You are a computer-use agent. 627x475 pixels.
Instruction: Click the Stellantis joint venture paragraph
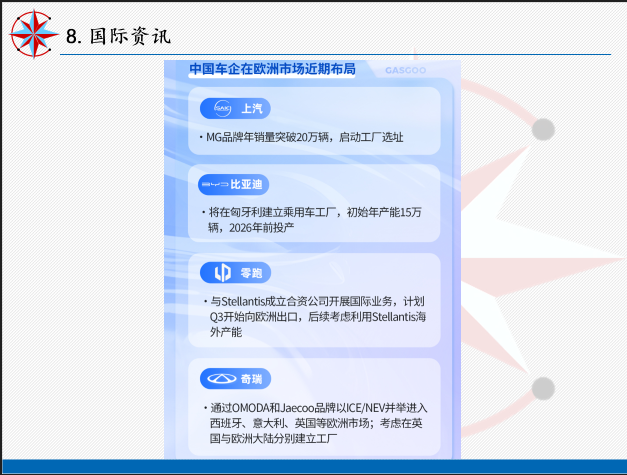click(316, 315)
